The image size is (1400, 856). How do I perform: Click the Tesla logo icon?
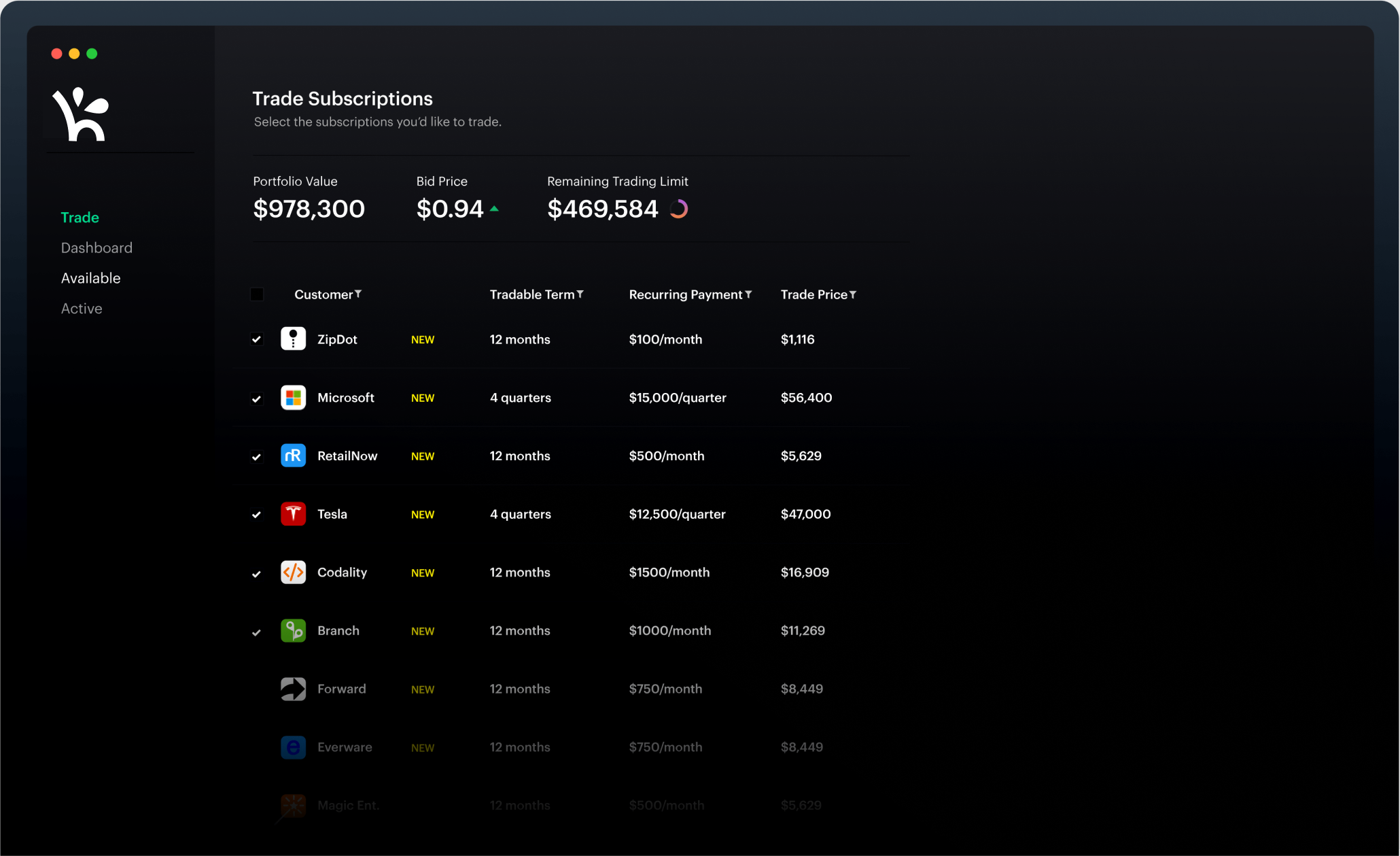coord(293,514)
